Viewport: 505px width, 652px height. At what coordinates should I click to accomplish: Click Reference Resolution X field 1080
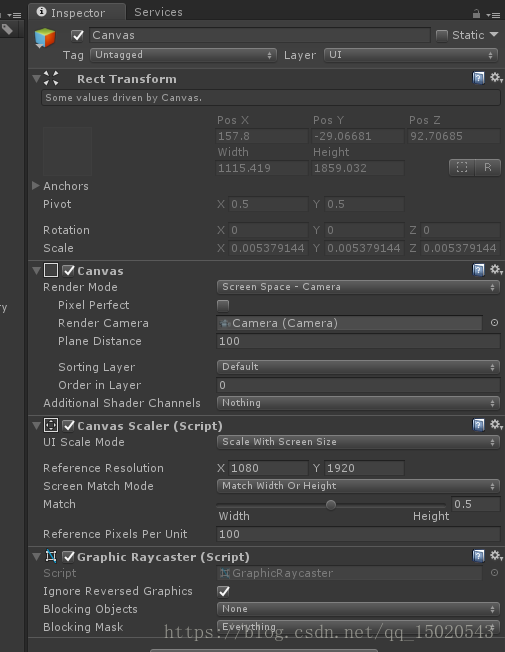pos(268,468)
